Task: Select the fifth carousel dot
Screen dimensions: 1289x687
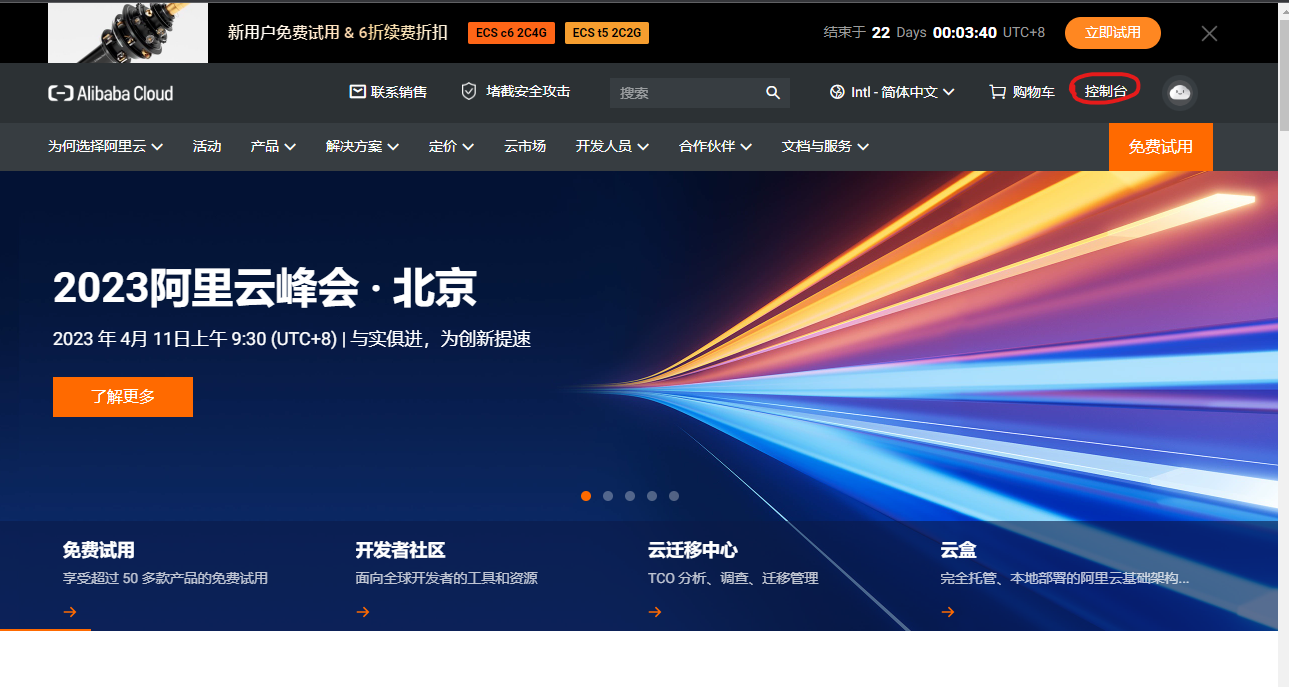Action: coord(674,496)
